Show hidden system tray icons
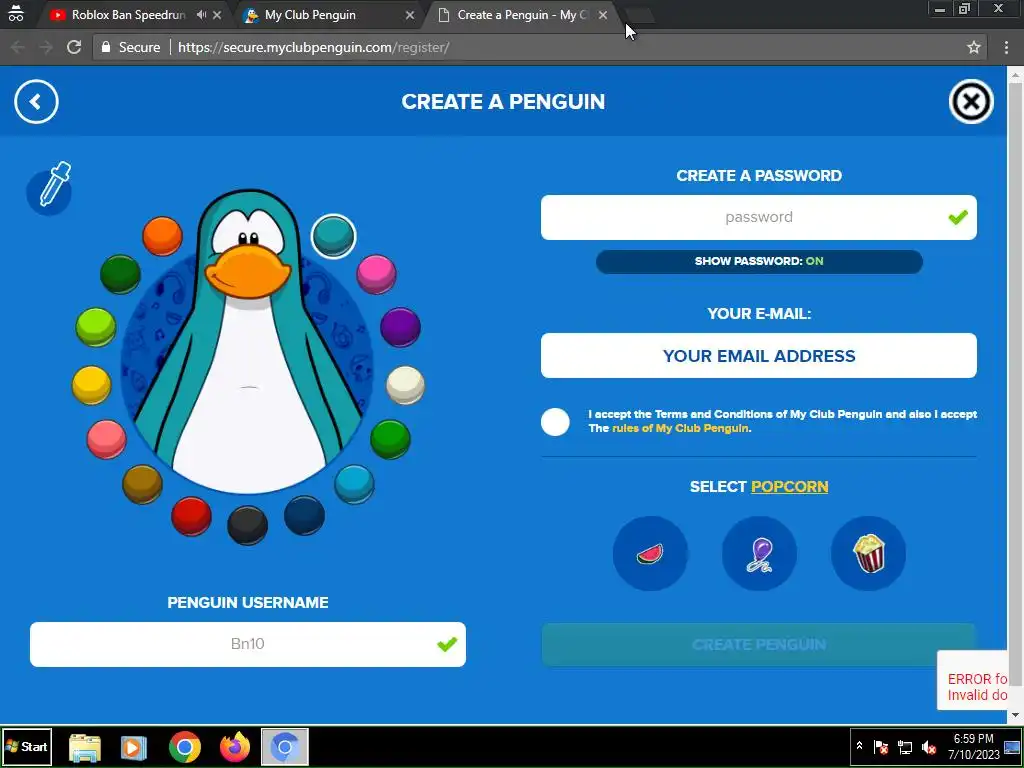 point(859,746)
